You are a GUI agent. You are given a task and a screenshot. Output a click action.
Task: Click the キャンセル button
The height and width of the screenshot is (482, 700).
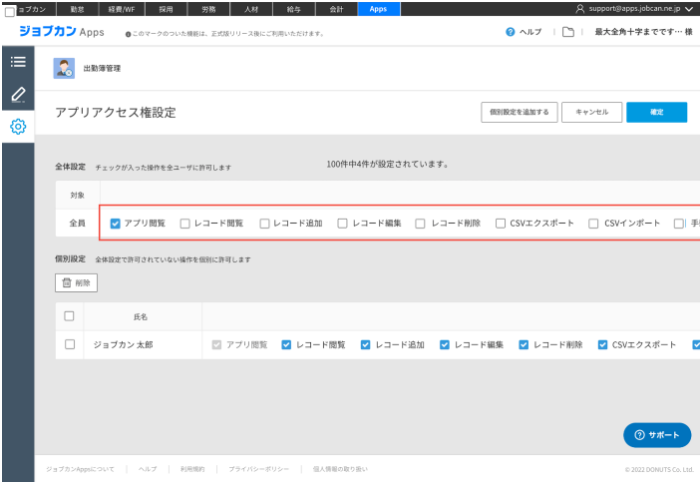coord(592,112)
